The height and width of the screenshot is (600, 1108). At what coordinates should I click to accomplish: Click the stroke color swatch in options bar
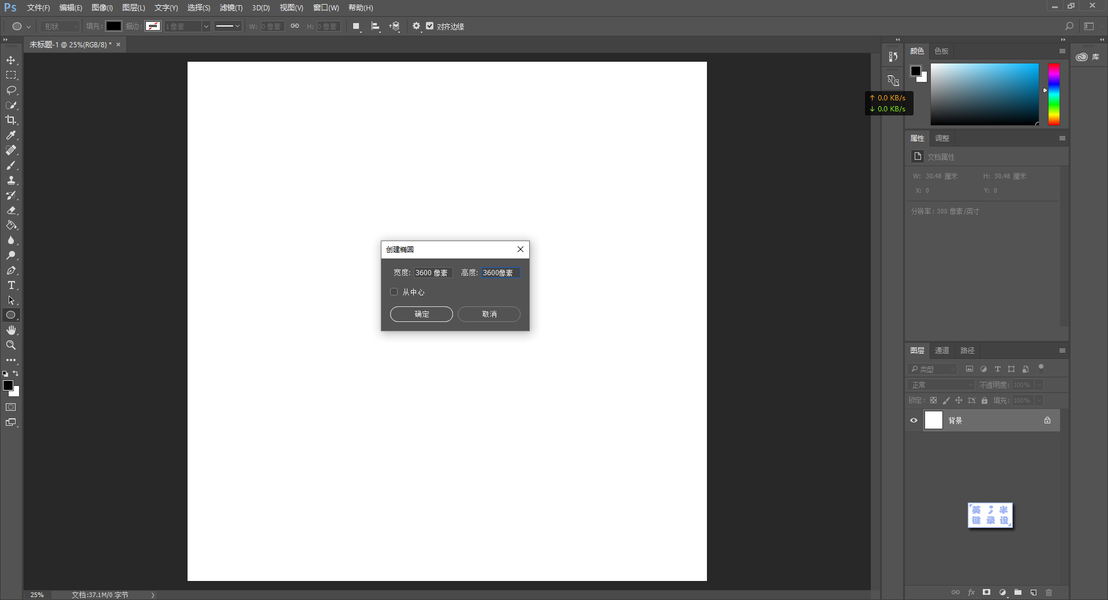tap(153, 26)
